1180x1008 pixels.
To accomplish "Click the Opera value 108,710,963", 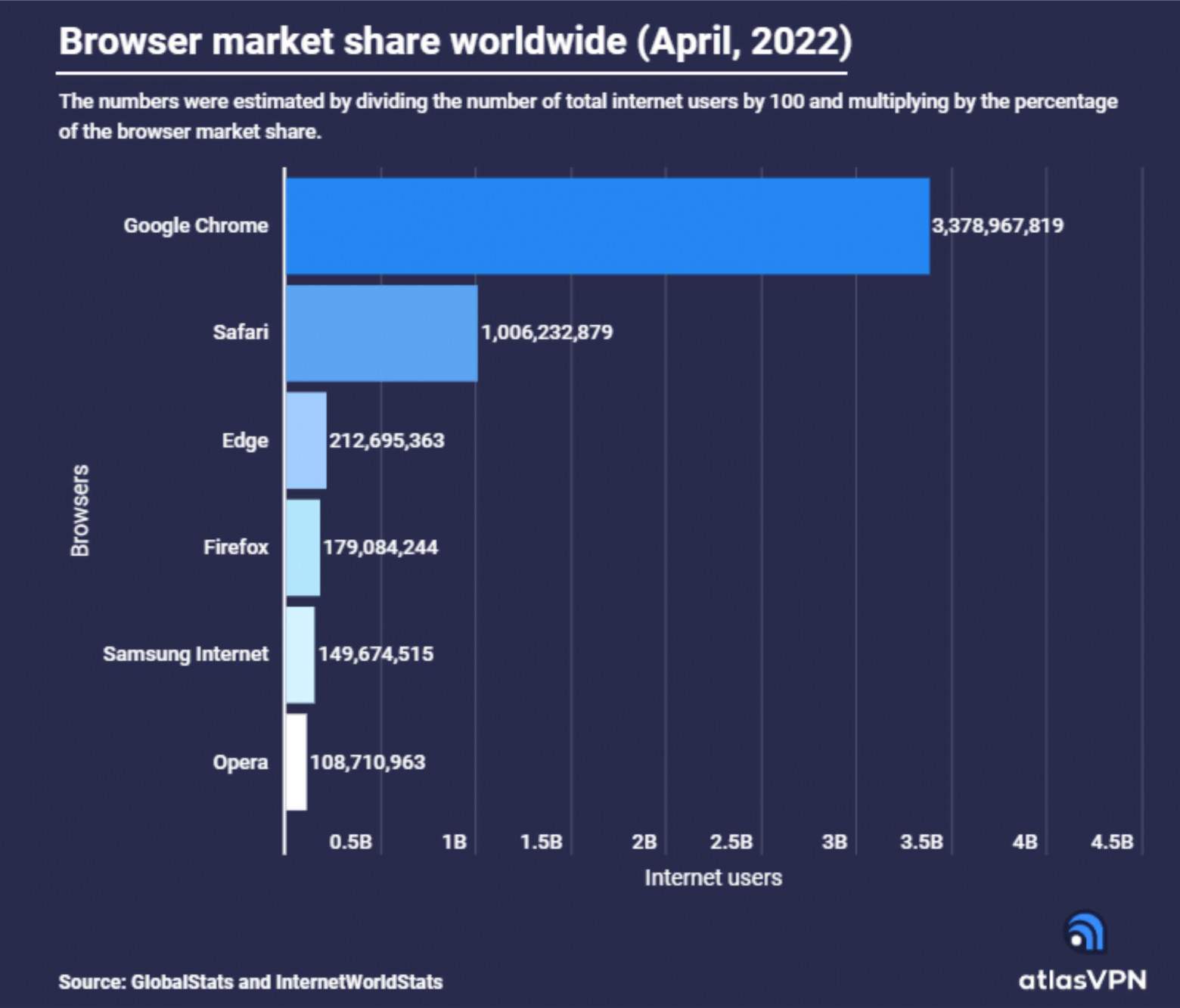I will pyautogui.click(x=368, y=761).
